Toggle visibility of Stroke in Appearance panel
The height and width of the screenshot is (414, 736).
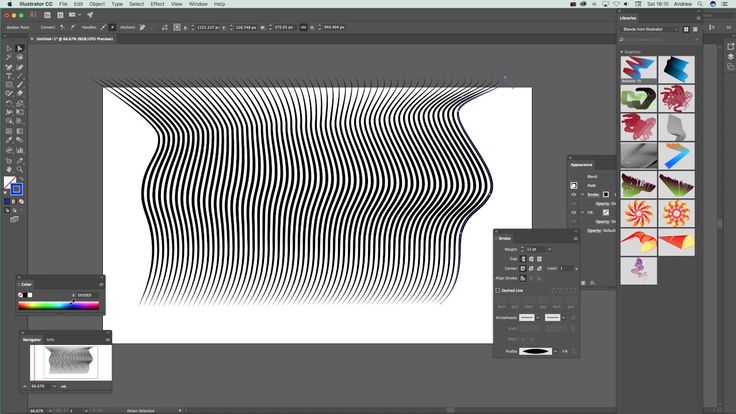click(x=574, y=194)
